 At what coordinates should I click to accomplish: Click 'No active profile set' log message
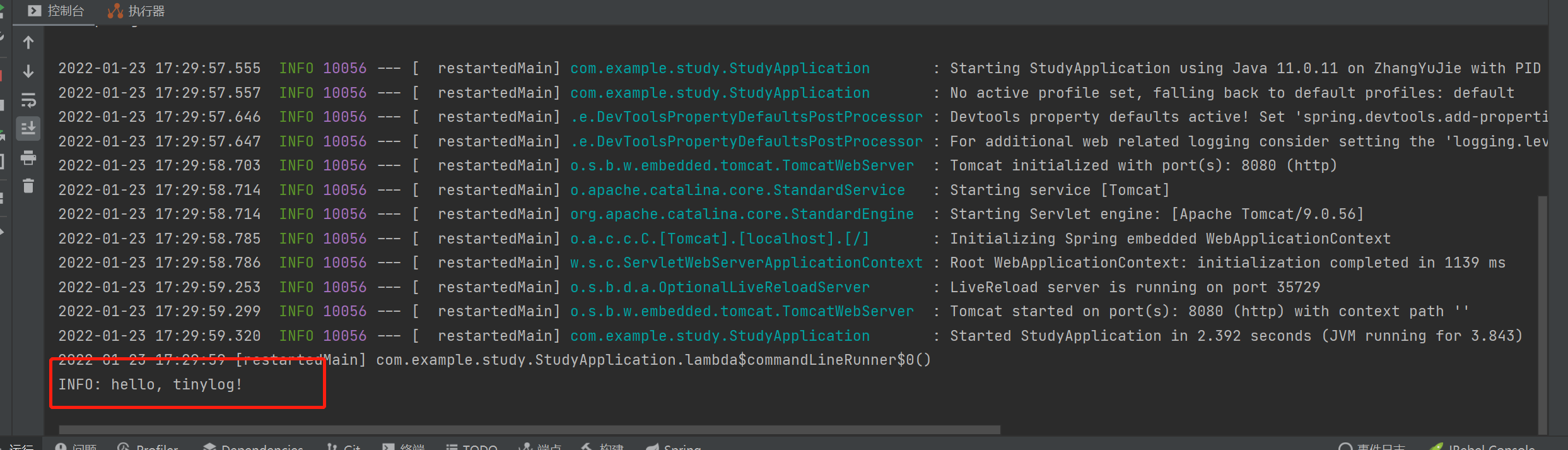point(1232,93)
